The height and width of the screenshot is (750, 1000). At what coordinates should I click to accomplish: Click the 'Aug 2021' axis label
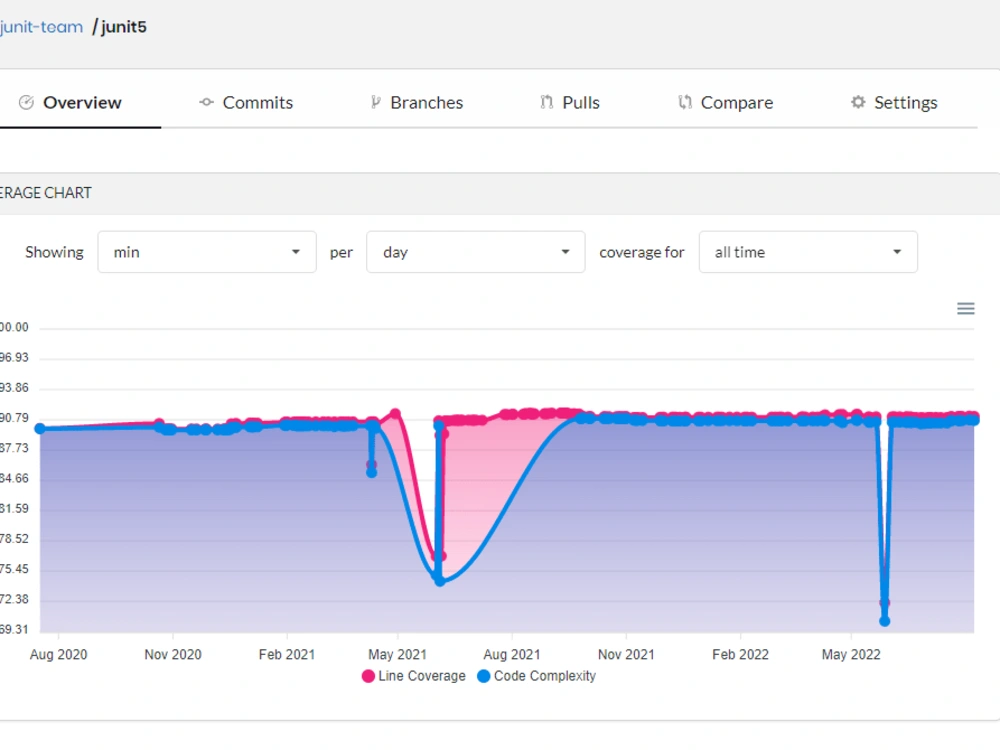click(x=511, y=654)
